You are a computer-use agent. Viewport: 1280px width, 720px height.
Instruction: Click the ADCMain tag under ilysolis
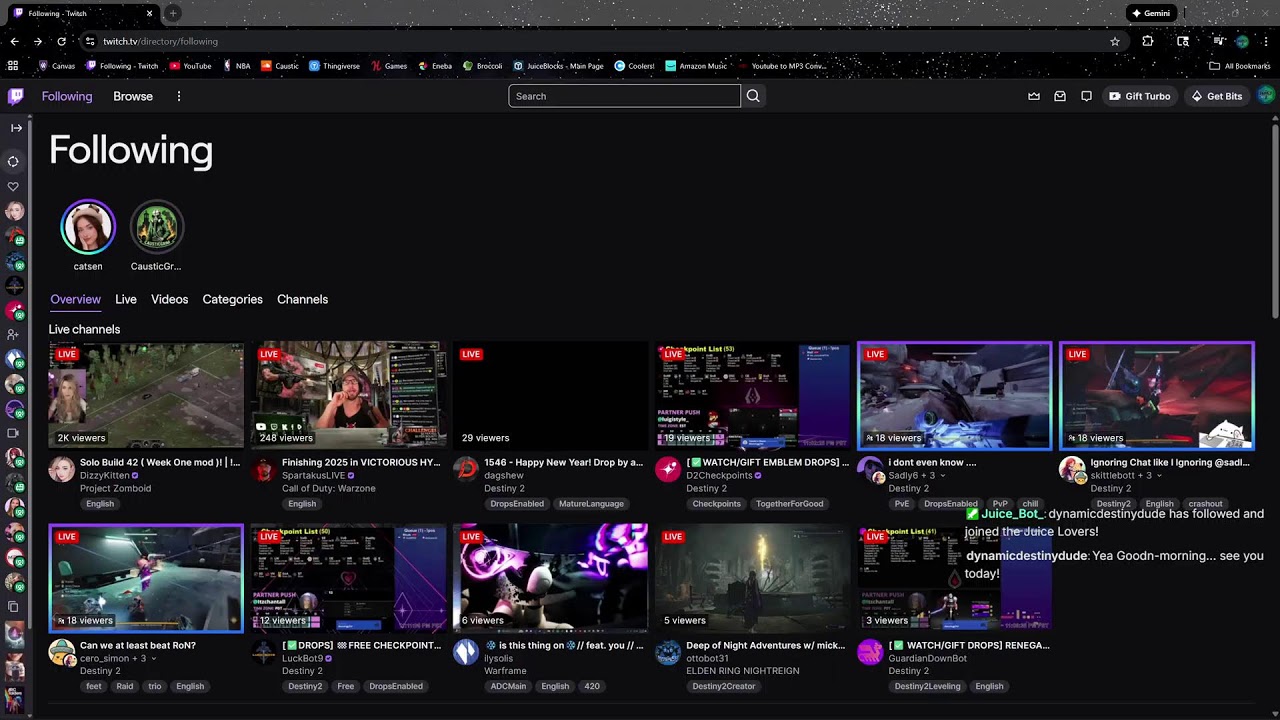(508, 686)
